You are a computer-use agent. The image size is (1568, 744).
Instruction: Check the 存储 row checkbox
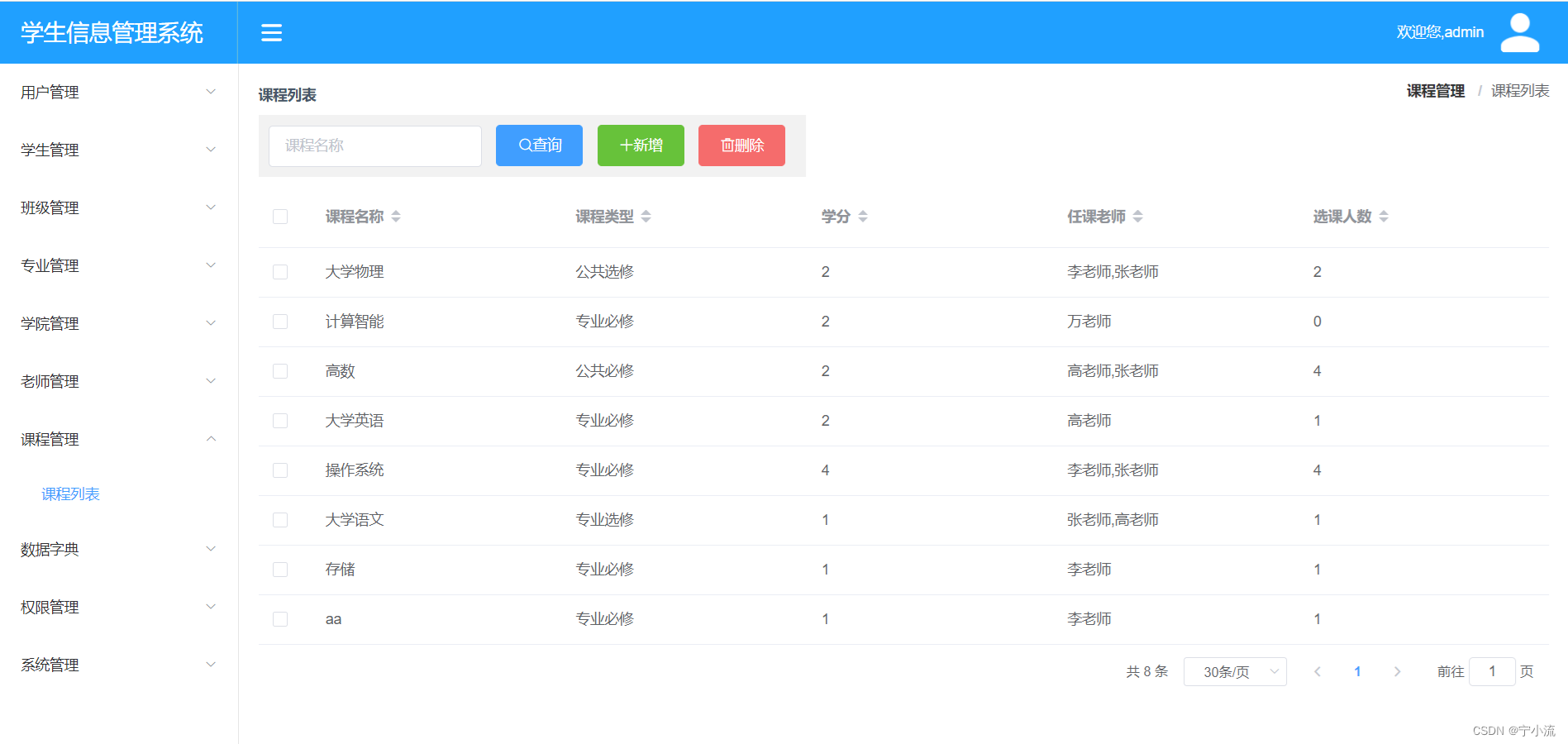pyautogui.click(x=280, y=570)
